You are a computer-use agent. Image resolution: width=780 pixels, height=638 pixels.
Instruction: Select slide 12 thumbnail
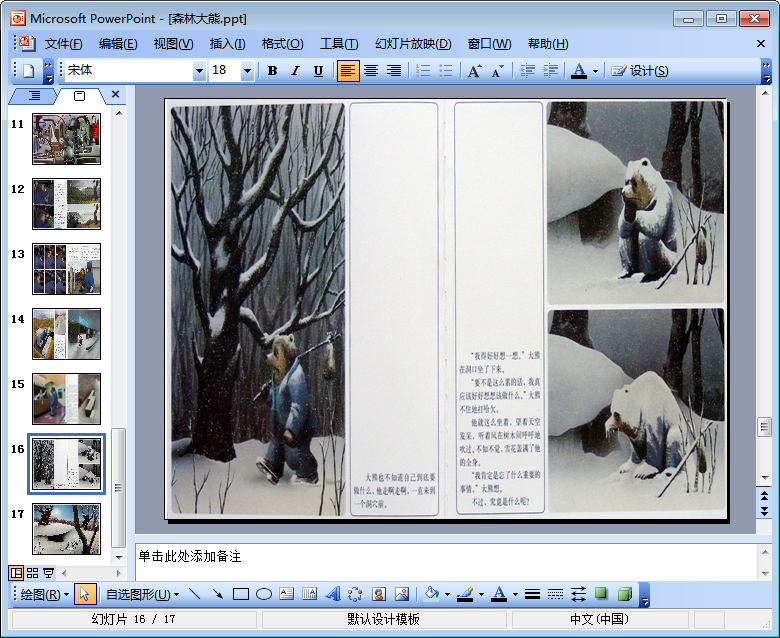tap(67, 204)
